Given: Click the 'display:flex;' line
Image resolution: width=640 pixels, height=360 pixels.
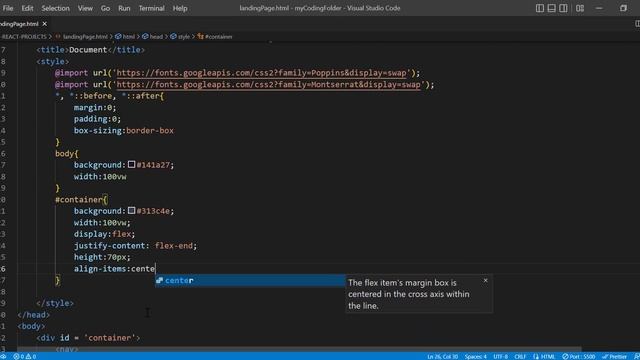Looking at the screenshot, I should click(x=104, y=234).
